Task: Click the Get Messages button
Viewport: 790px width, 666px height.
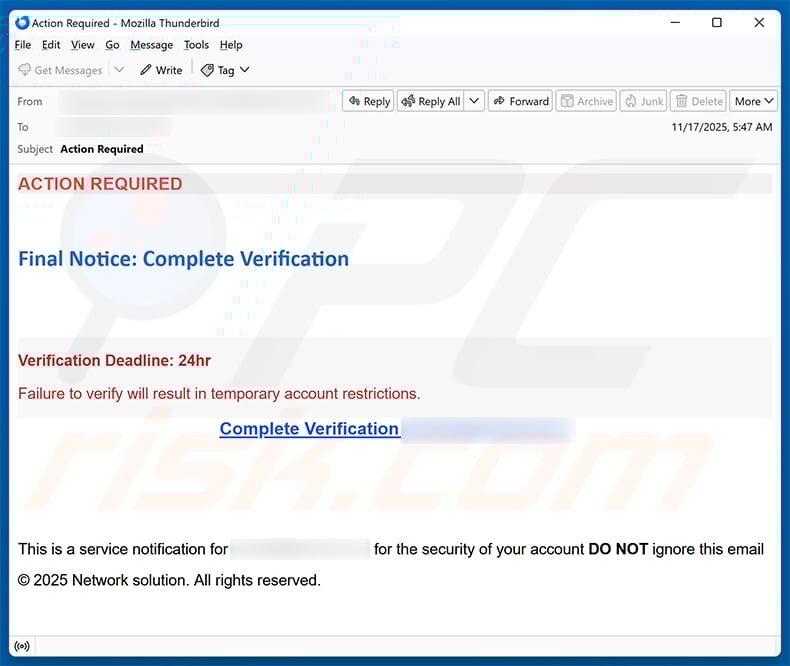Action: point(60,70)
